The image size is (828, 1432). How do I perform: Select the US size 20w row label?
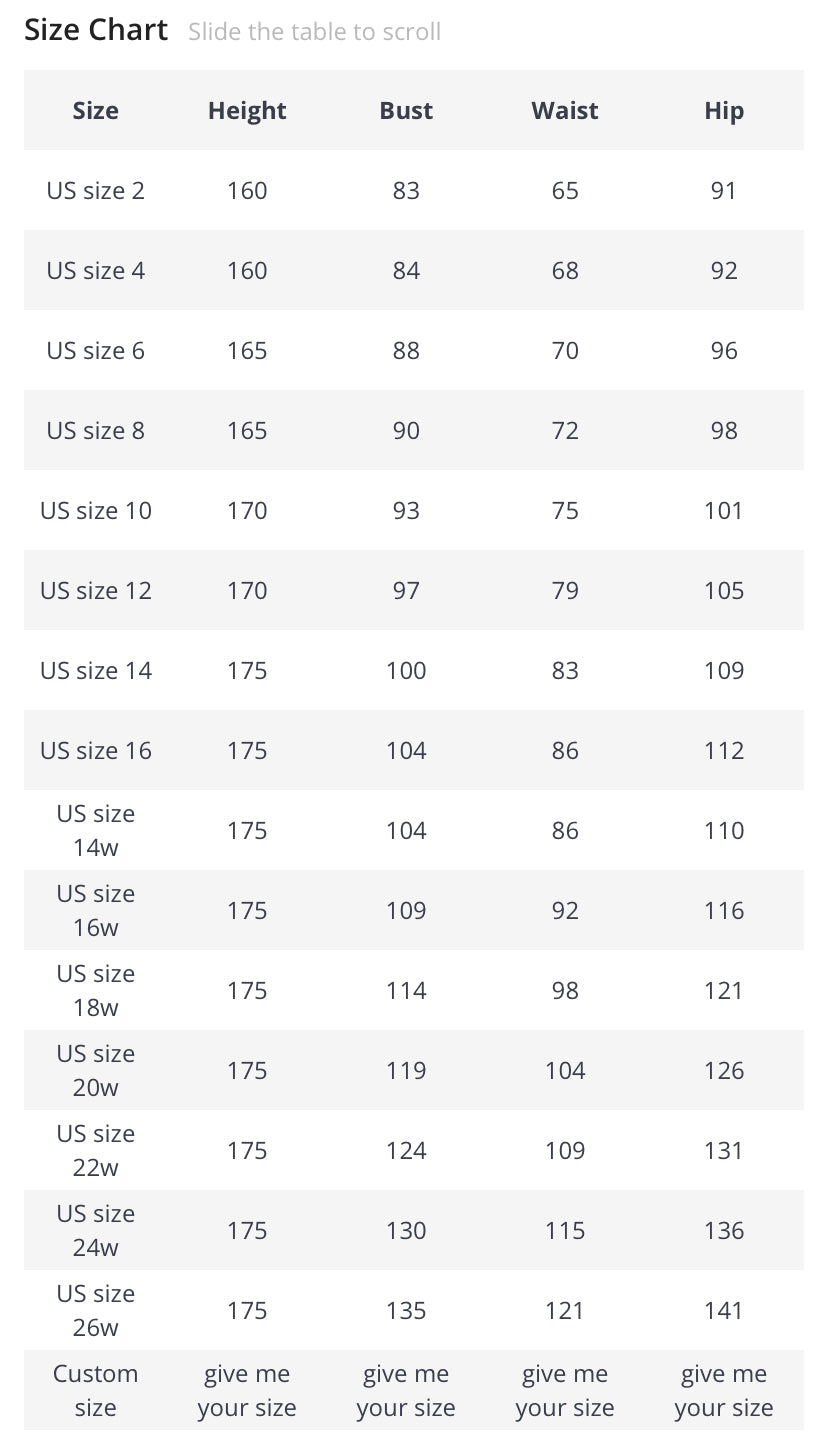(96, 1070)
